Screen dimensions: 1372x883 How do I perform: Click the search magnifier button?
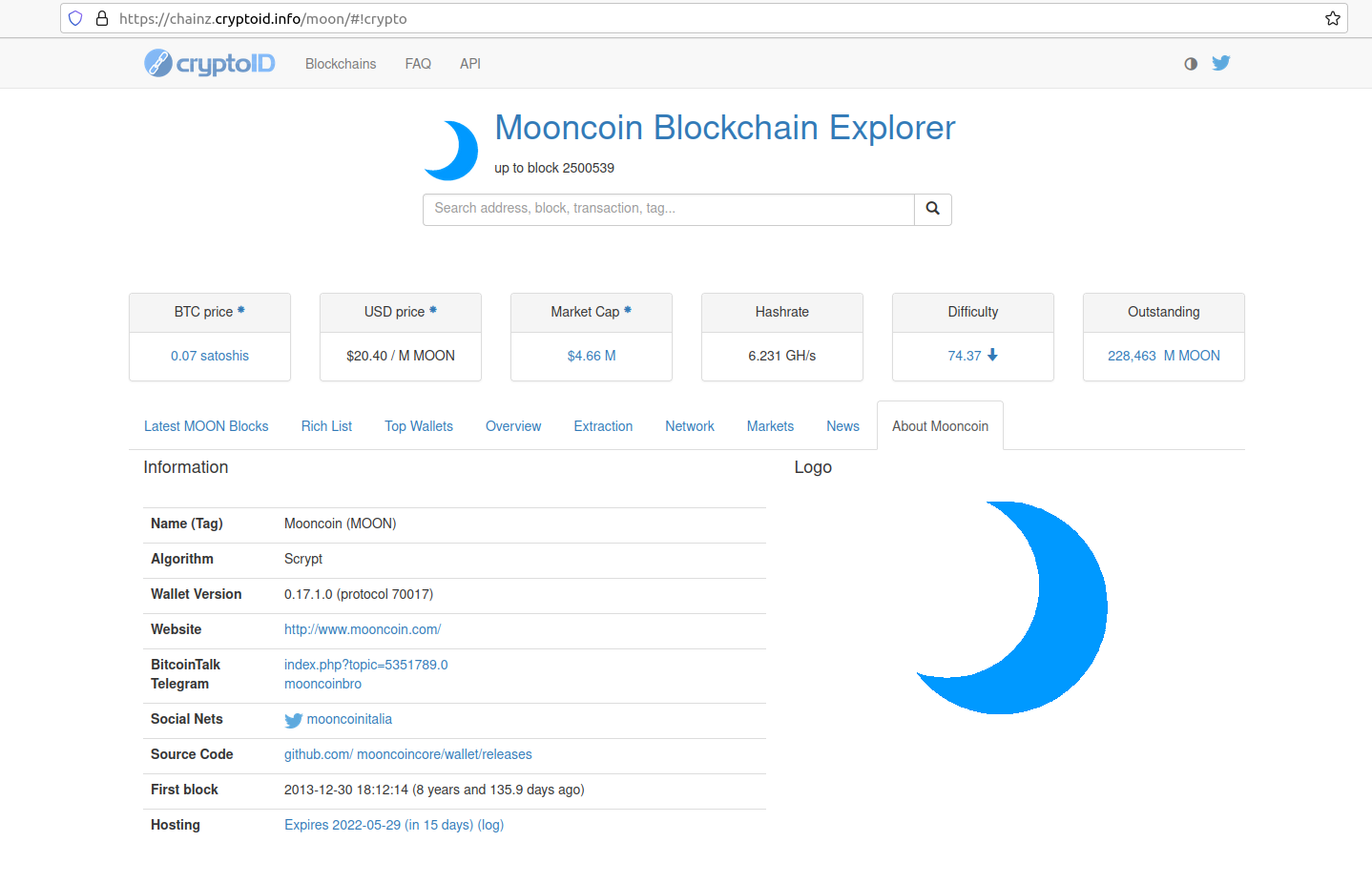(933, 209)
